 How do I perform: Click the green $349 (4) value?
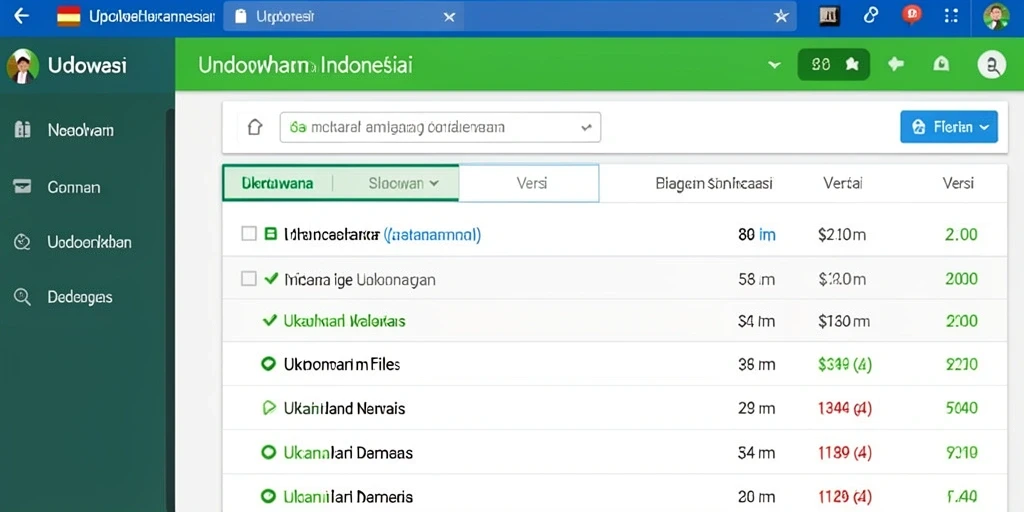844,365
